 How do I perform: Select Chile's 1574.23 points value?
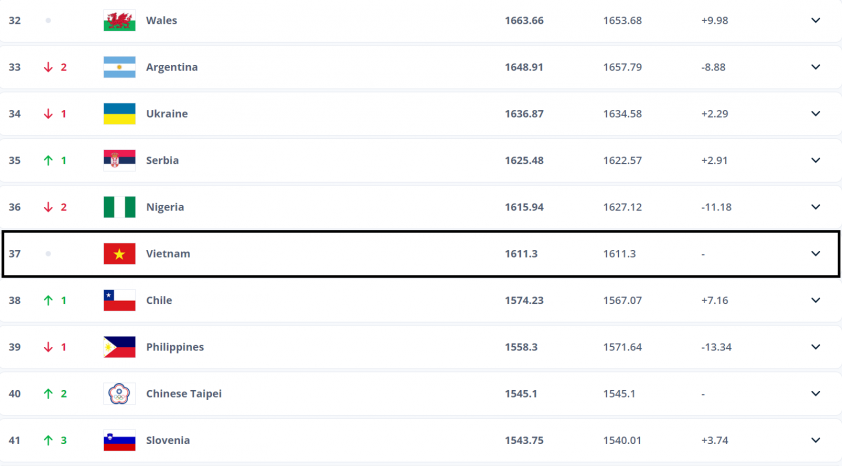pyautogui.click(x=524, y=301)
